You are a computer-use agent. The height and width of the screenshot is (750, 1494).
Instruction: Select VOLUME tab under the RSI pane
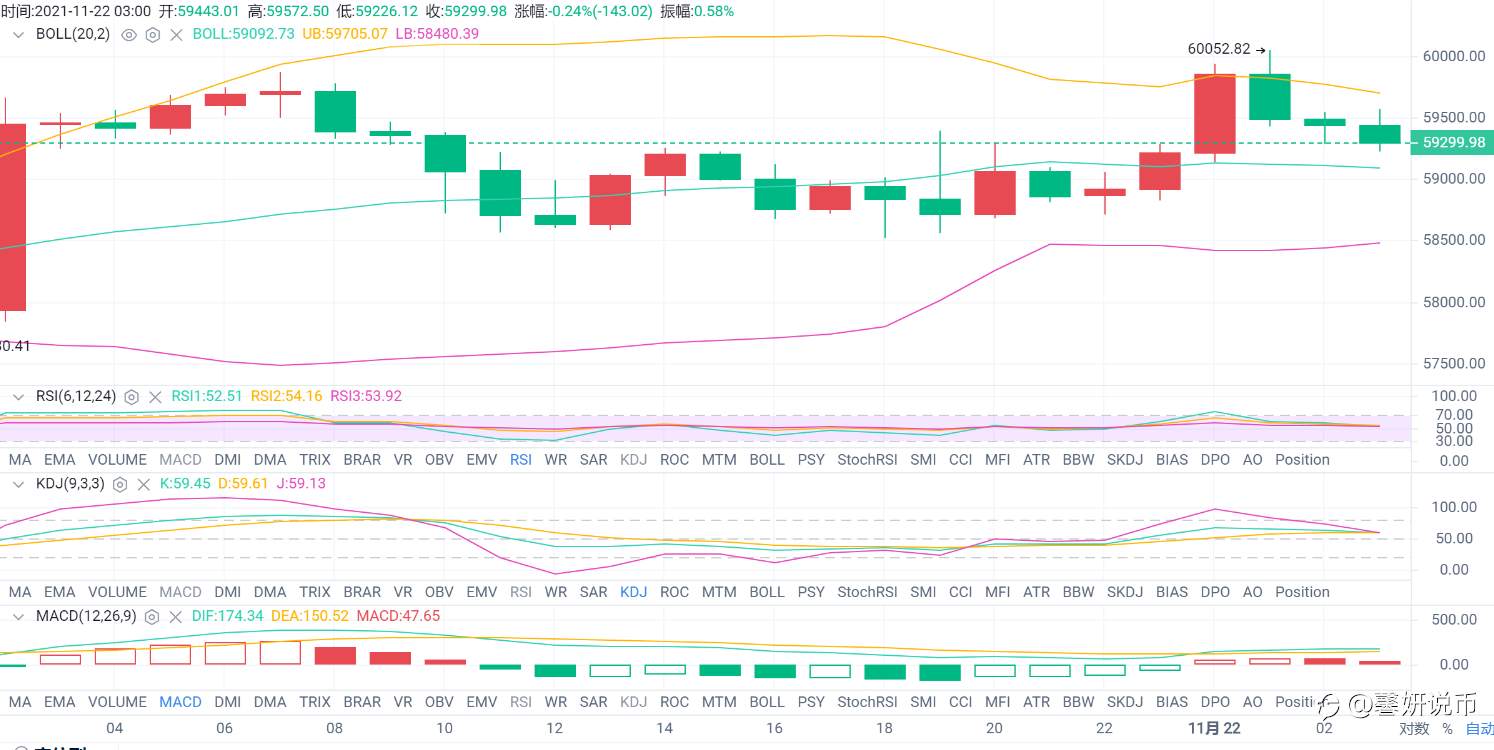pos(118,460)
